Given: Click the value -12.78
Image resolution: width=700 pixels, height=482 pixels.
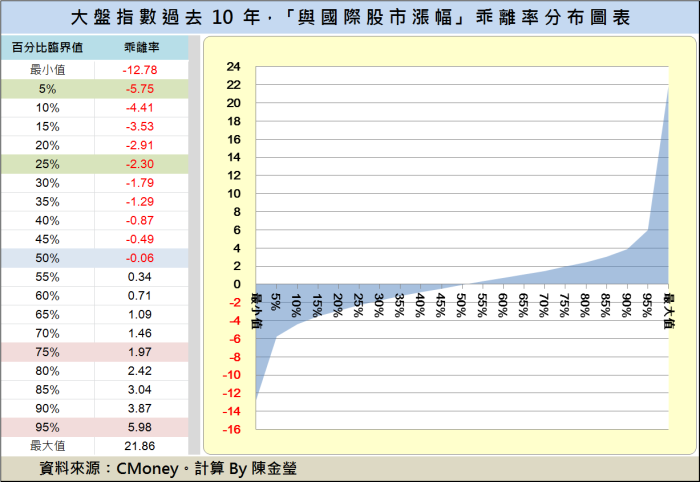Looking at the screenshot, I should point(140,70).
